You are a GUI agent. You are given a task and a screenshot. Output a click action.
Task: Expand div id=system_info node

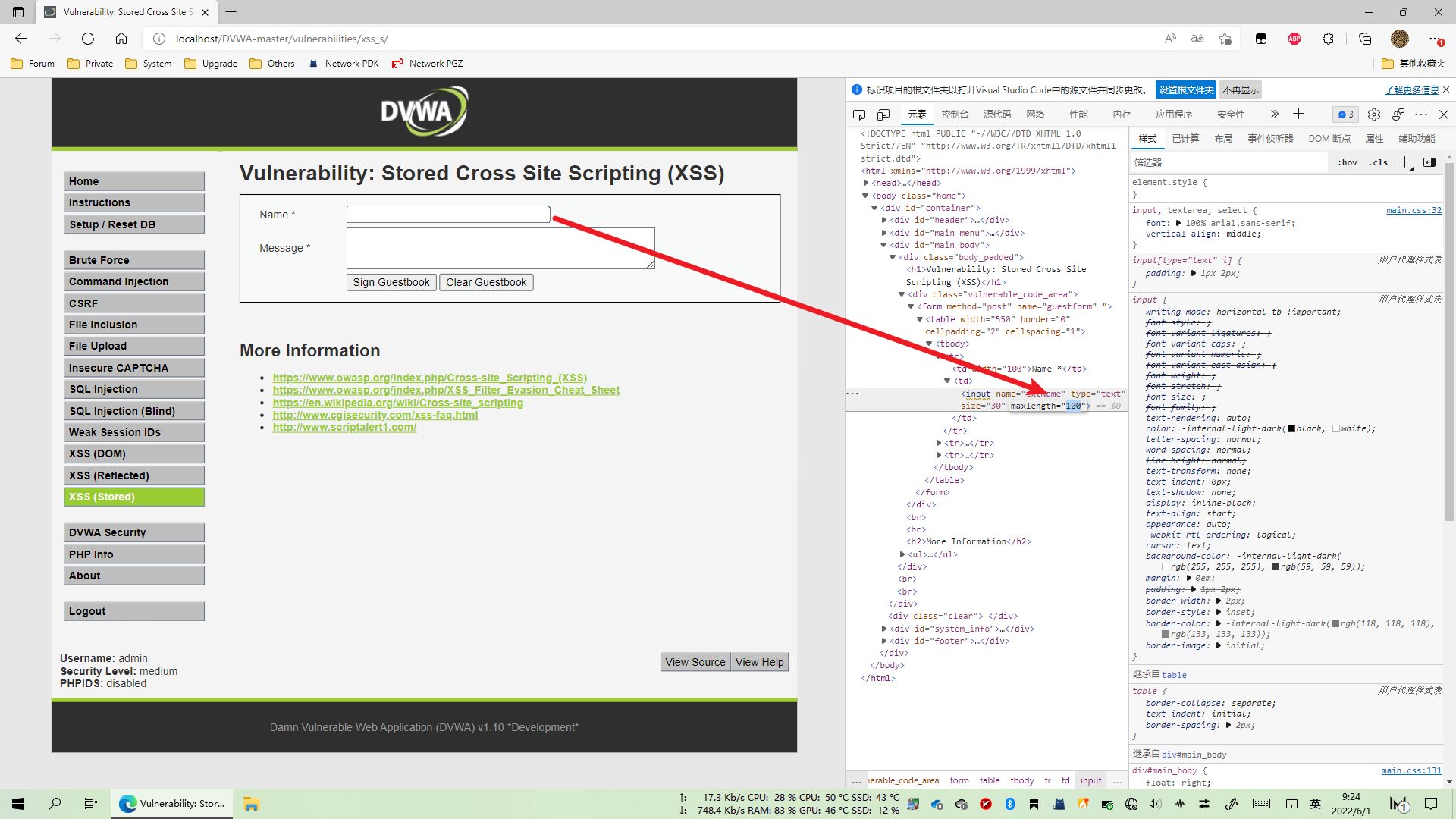(x=884, y=629)
